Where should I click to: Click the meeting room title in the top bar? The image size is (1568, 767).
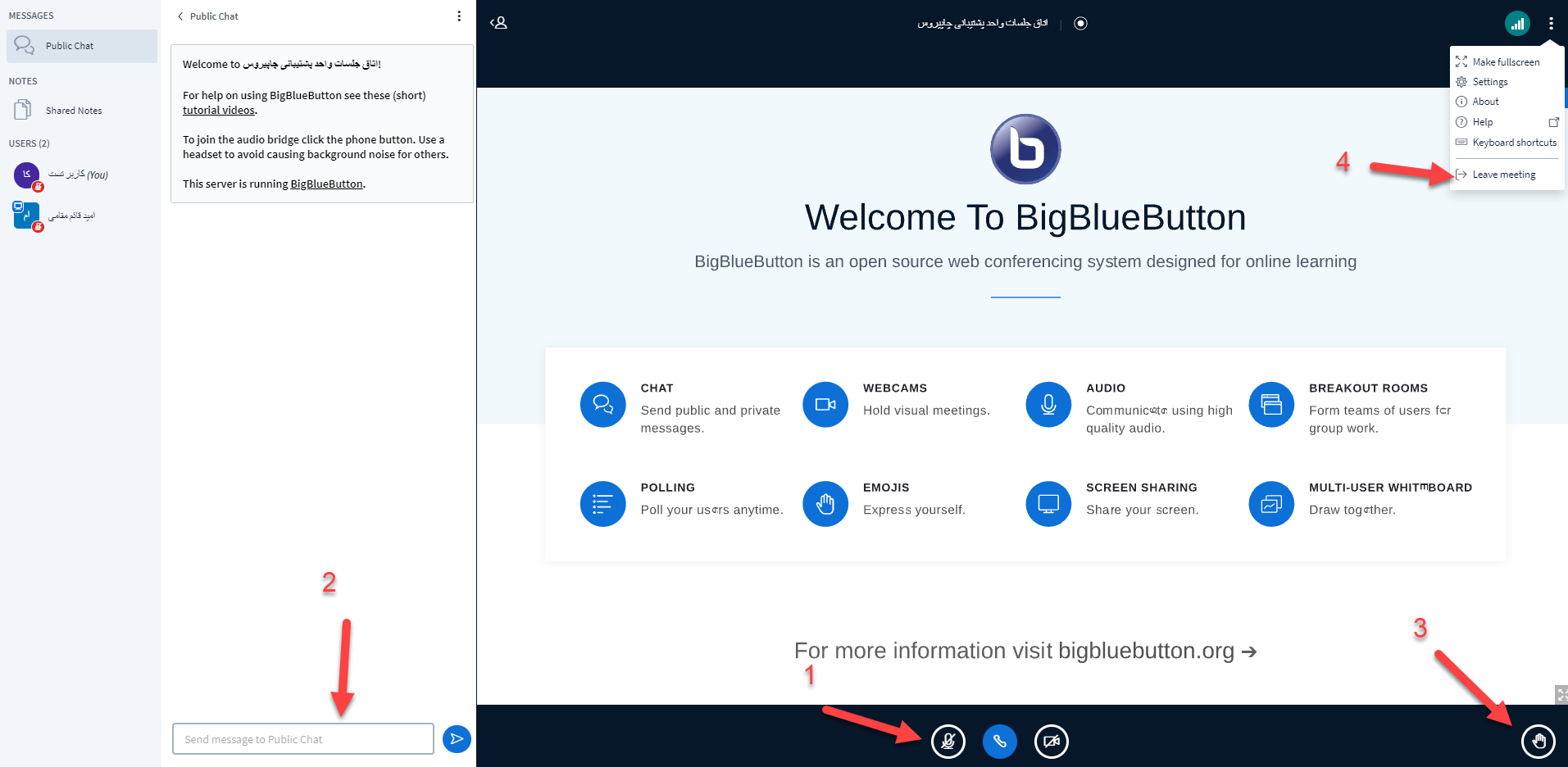[982, 23]
